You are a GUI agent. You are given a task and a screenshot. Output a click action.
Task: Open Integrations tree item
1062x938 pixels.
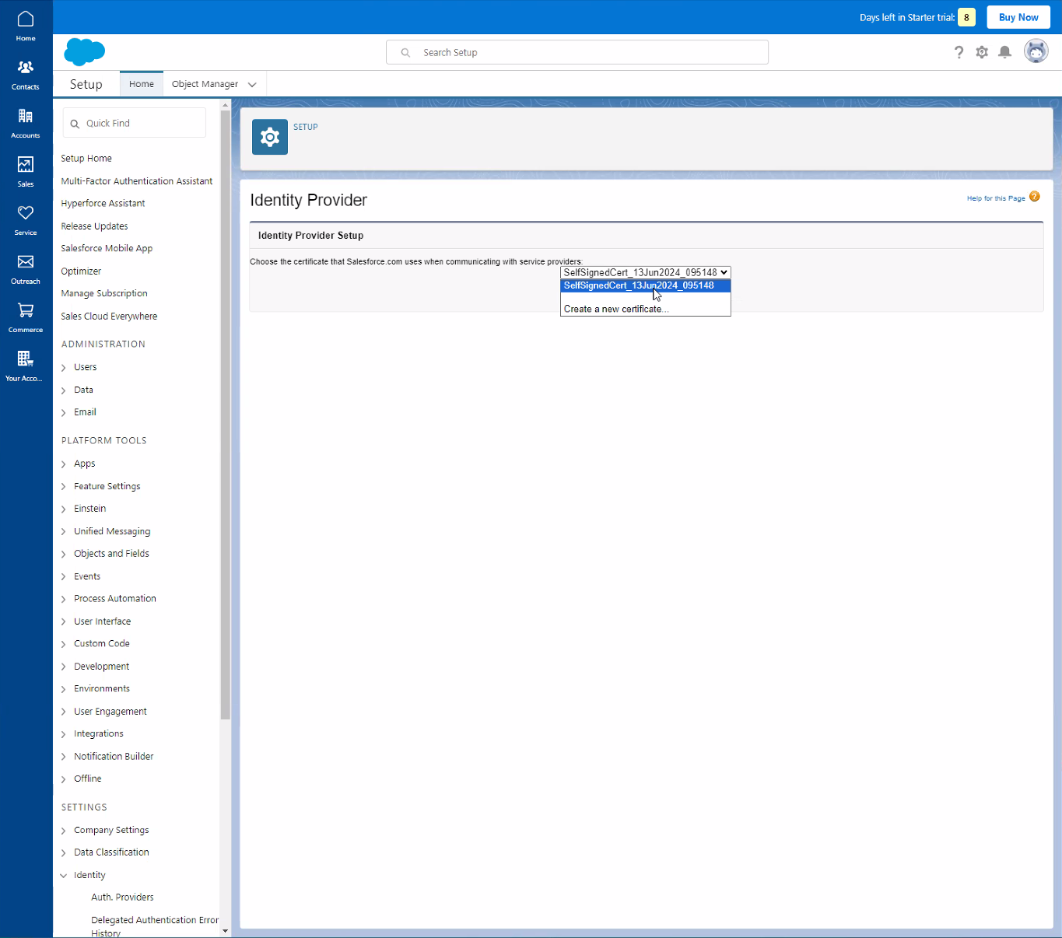(99, 734)
